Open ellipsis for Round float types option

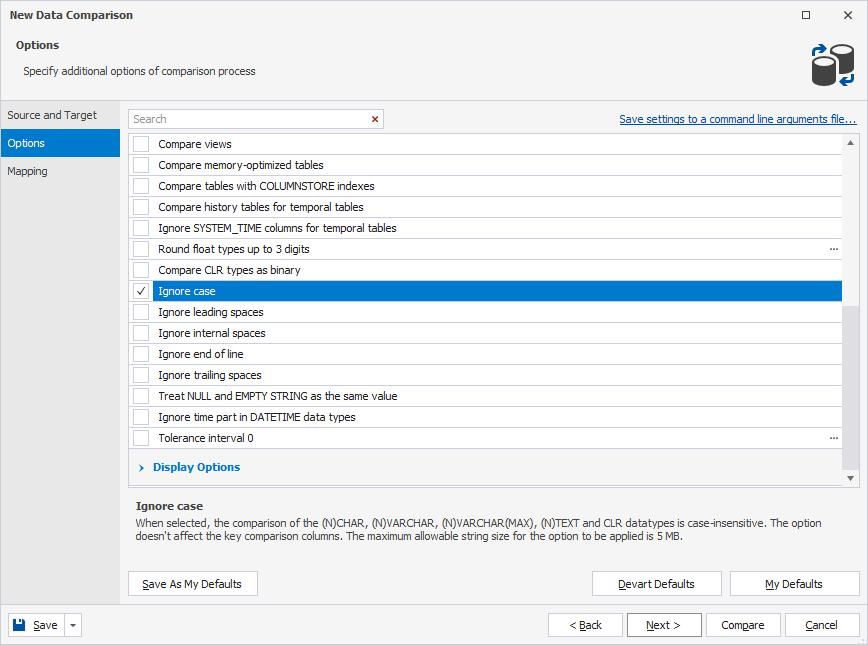[x=833, y=249]
